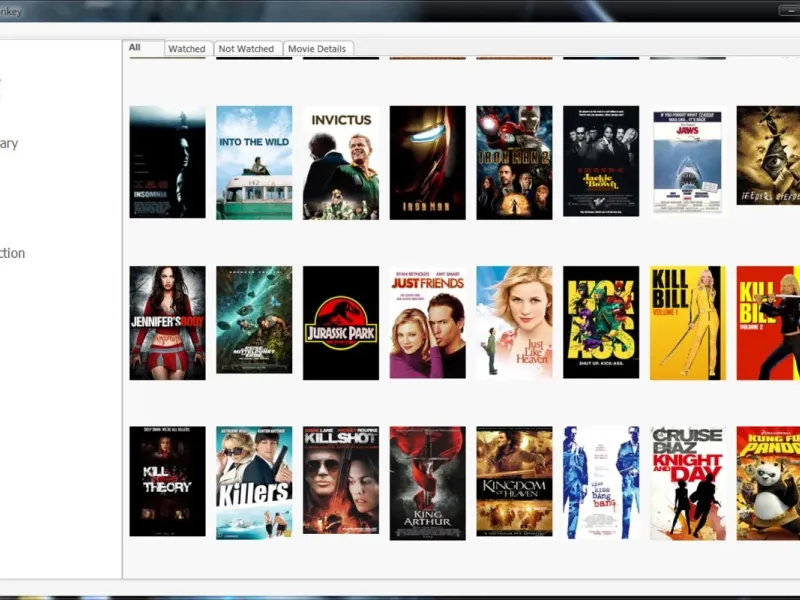The width and height of the screenshot is (800, 600).
Task: Select the first Iron Man poster
Action: tap(427, 162)
